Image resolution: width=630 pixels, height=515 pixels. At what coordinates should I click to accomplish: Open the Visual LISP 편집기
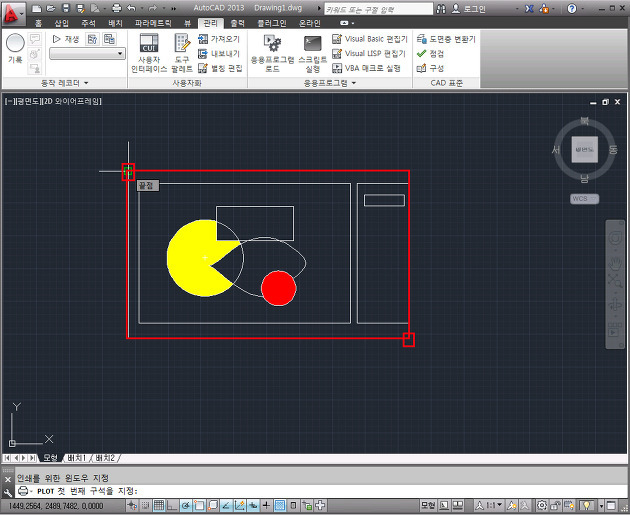(x=369, y=53)
